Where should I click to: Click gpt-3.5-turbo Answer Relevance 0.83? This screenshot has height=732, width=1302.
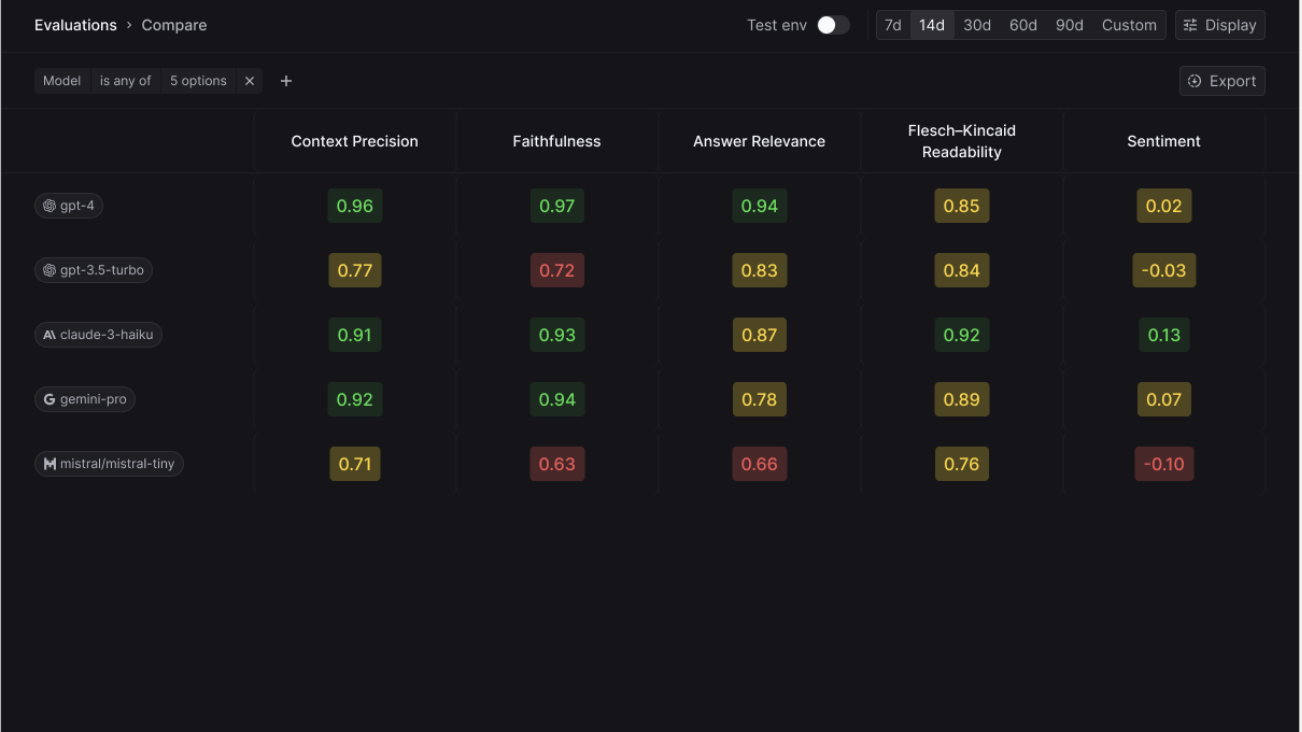pos(759,270)
